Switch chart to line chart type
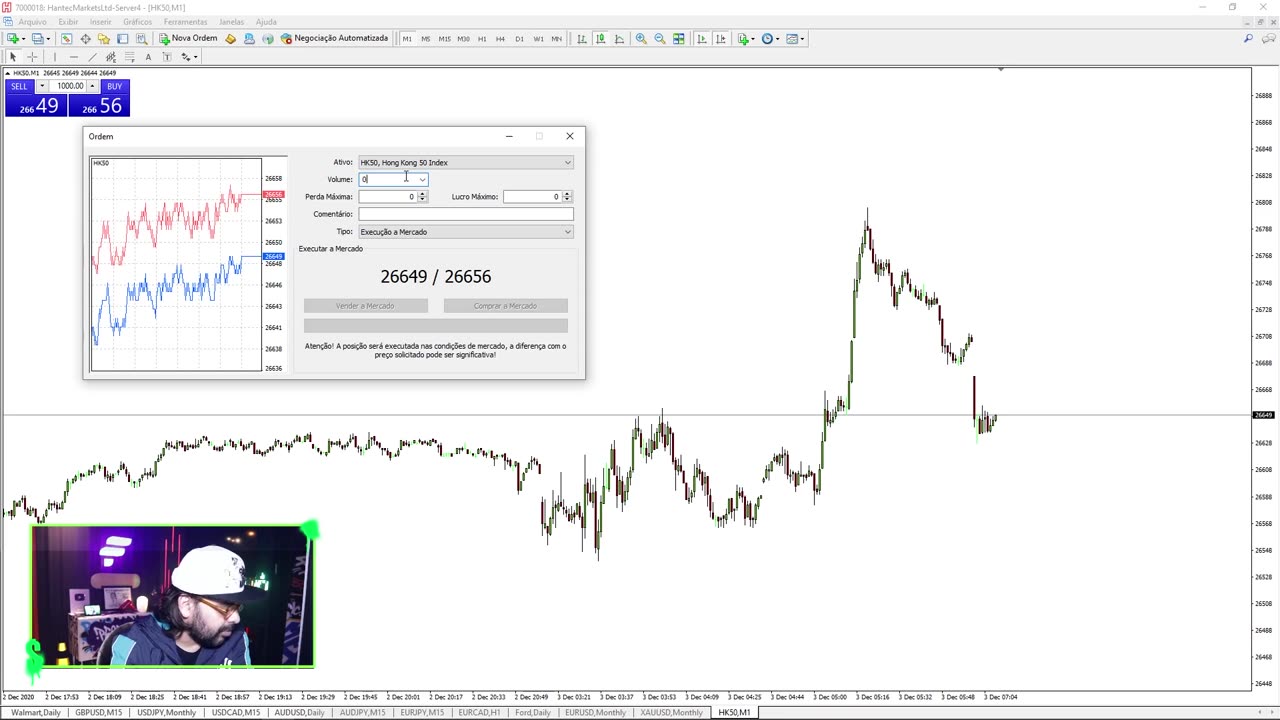Image resolution: width=1280 pixels, height=720 pixels. (x=619, y=38)
